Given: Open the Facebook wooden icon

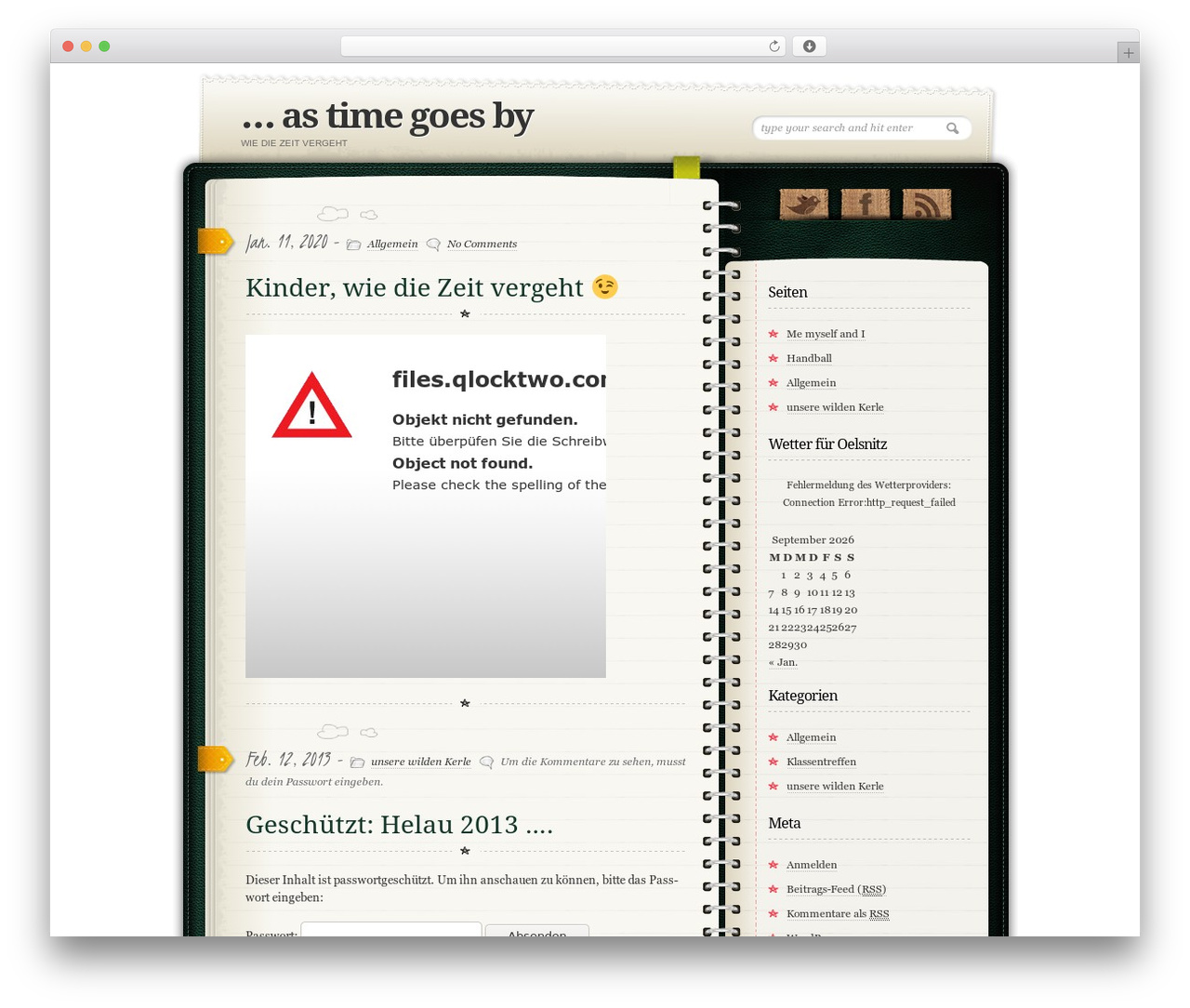Looking at the screenshot, I should [866, 204].
